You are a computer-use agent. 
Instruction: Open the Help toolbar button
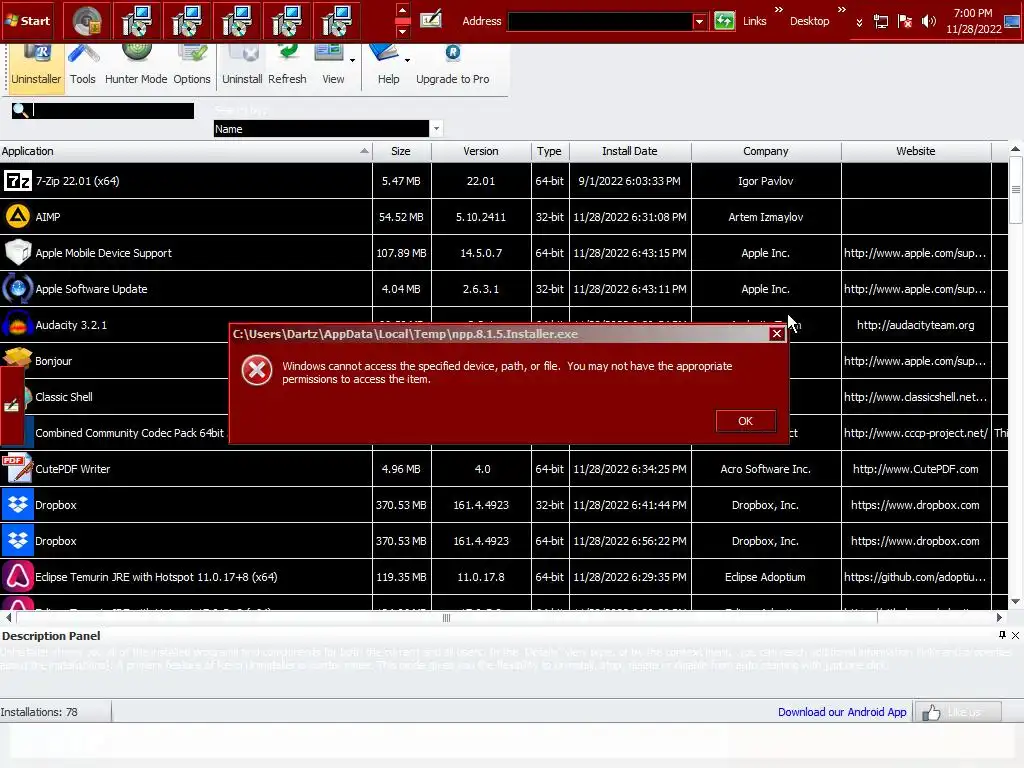coord(388,68)
